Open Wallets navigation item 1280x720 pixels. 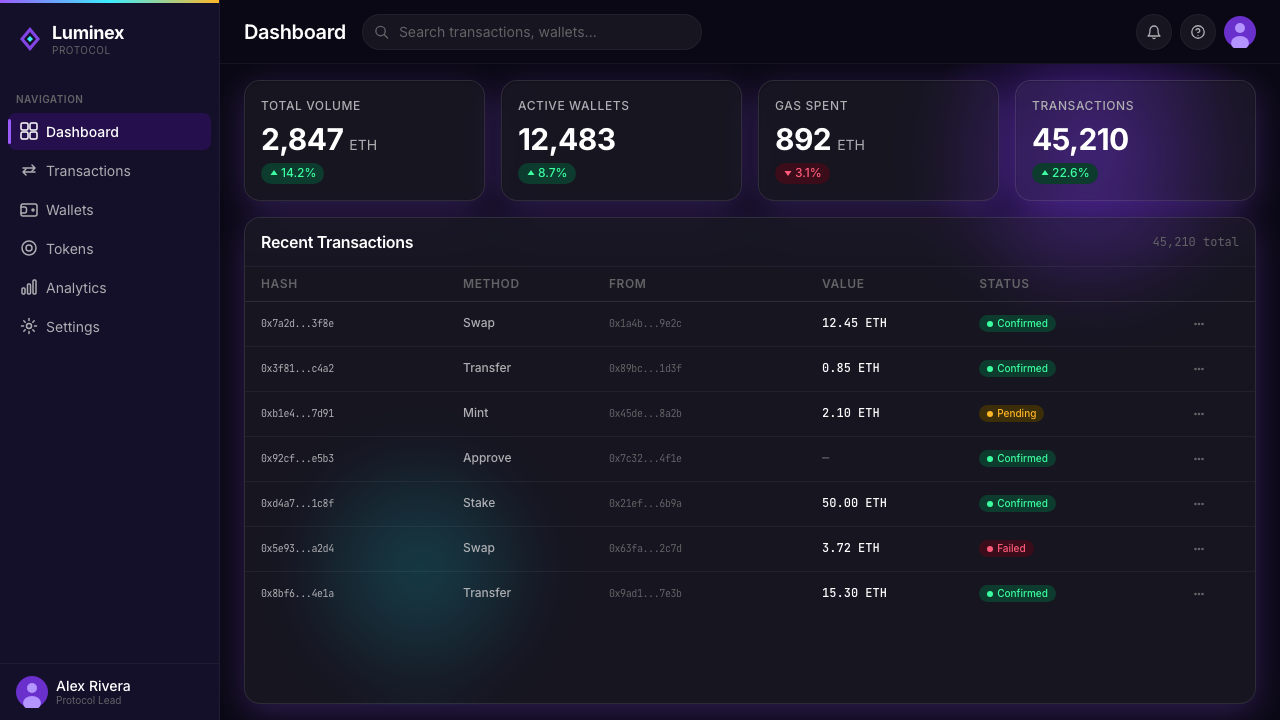[x=110, y=209]
